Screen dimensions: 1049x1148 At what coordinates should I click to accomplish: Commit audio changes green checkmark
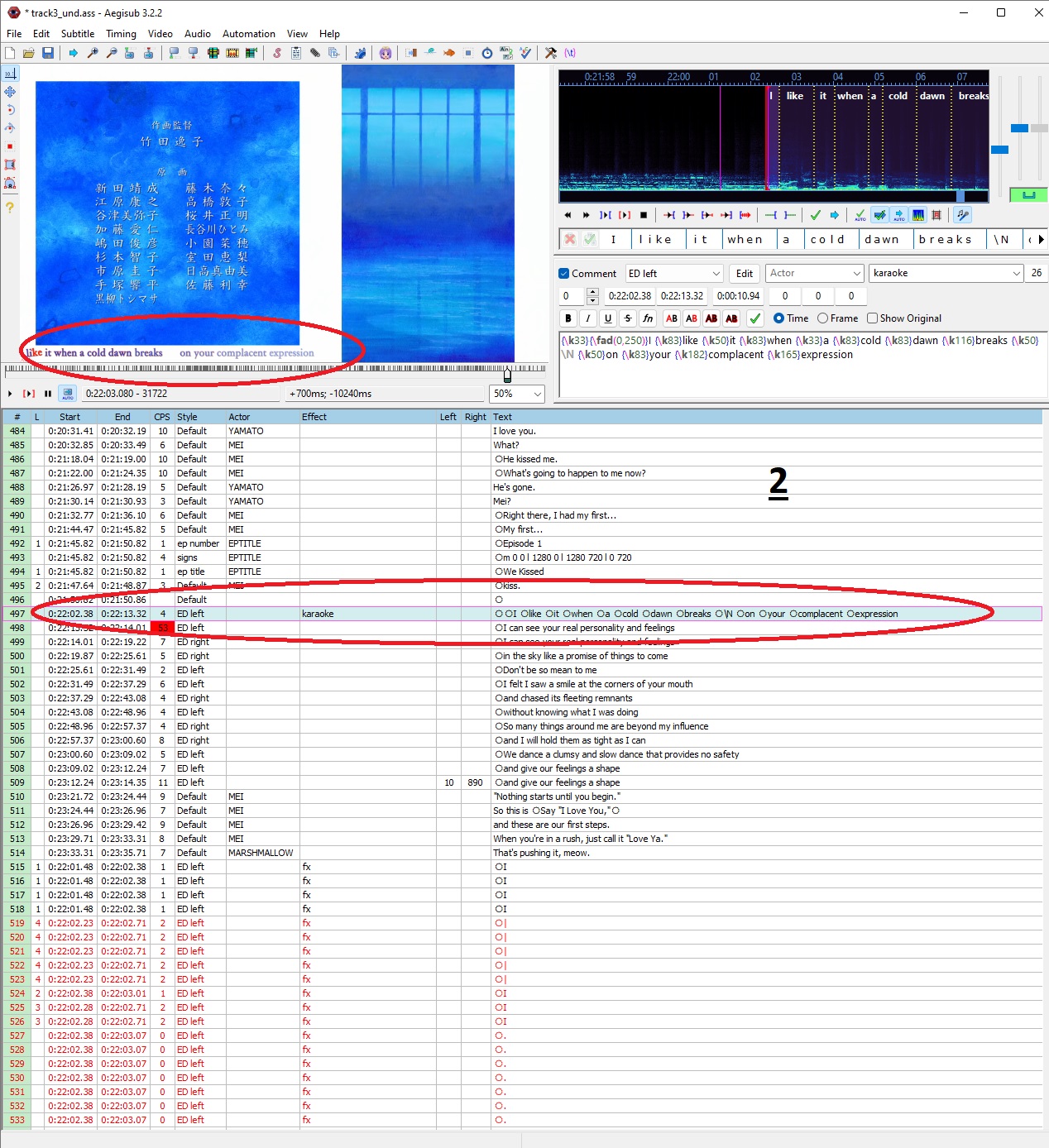click(x=816, y=215)
